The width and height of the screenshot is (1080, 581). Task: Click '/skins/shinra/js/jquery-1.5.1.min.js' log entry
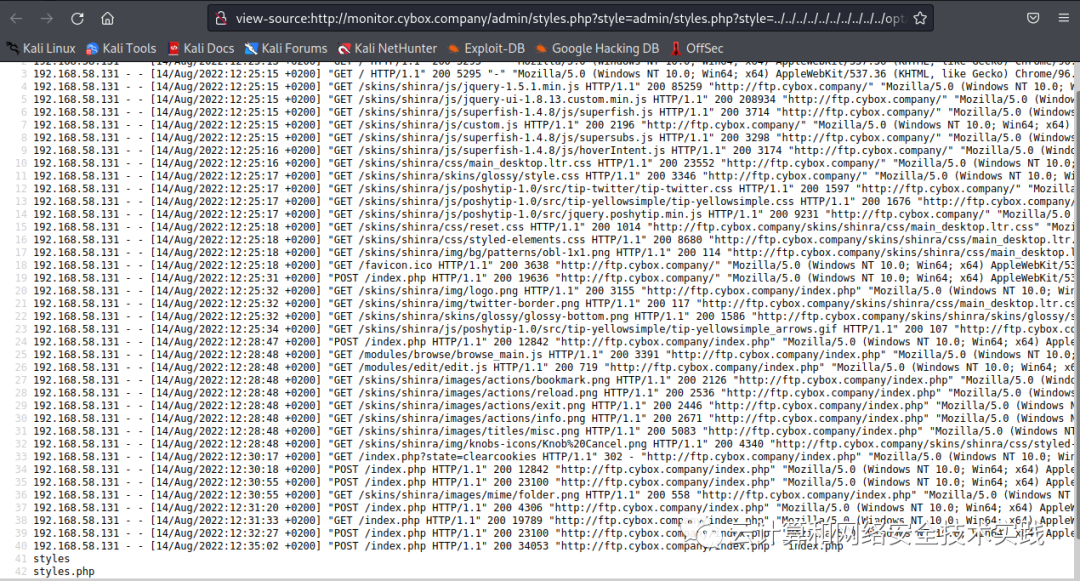(469, 87)
